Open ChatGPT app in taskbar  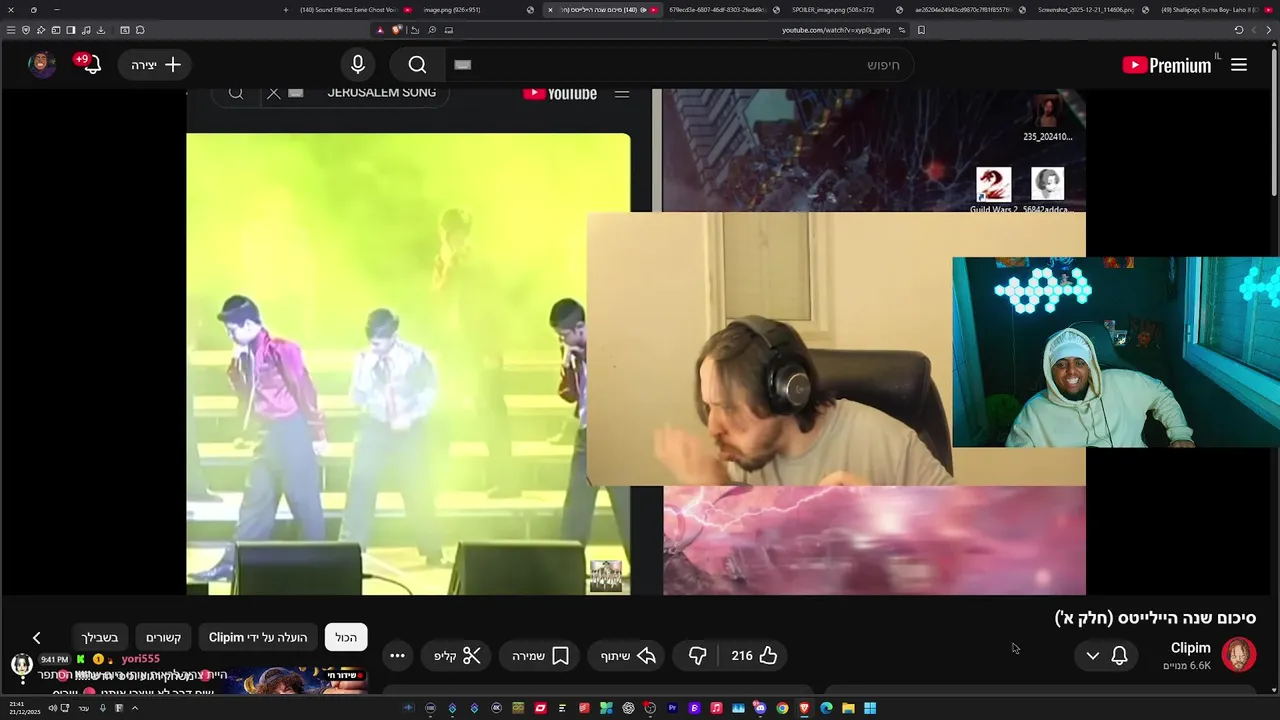pyautogui.click(x=628, y=708)
